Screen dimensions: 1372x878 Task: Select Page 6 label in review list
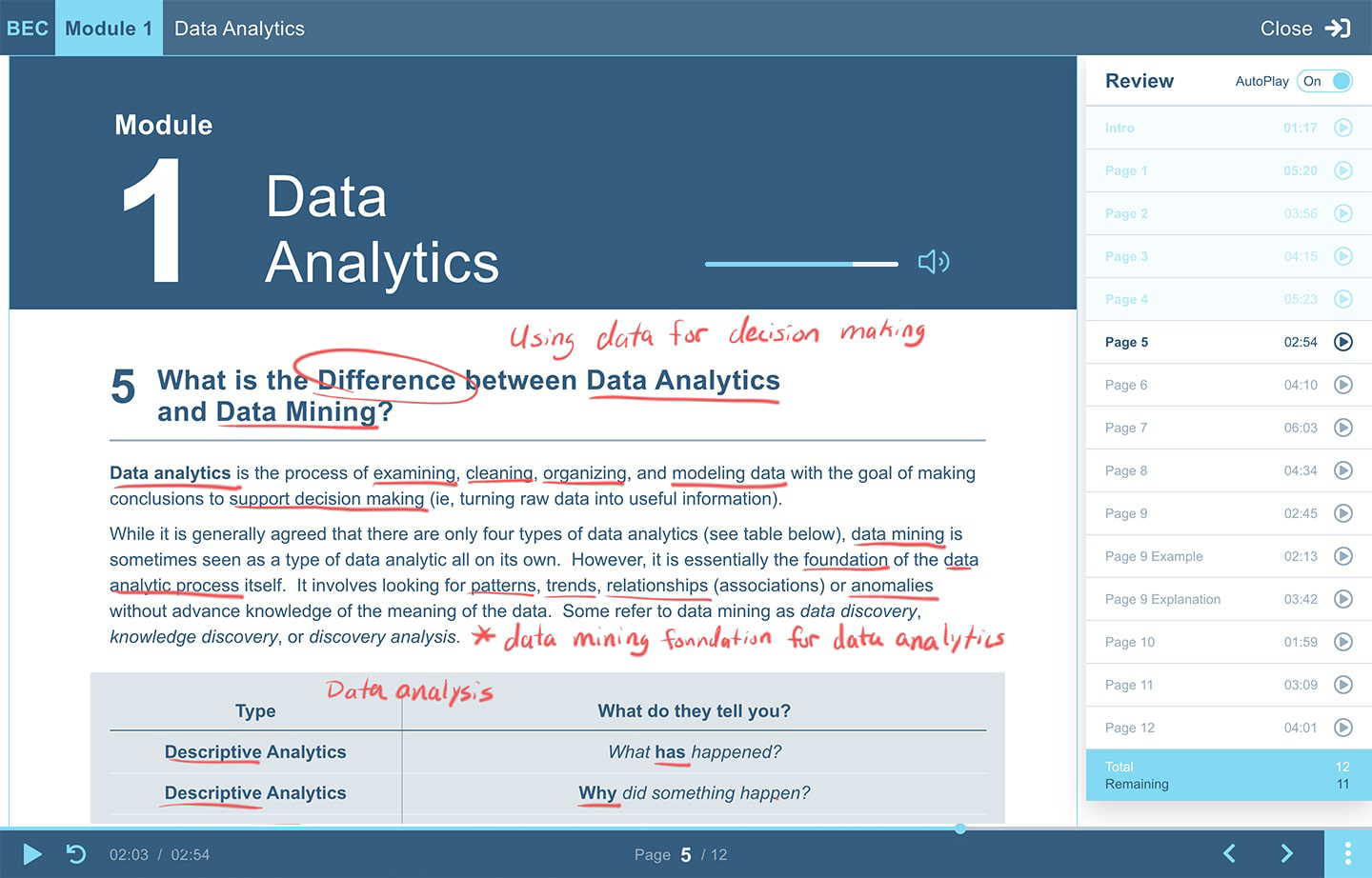tap(1126, 385)
